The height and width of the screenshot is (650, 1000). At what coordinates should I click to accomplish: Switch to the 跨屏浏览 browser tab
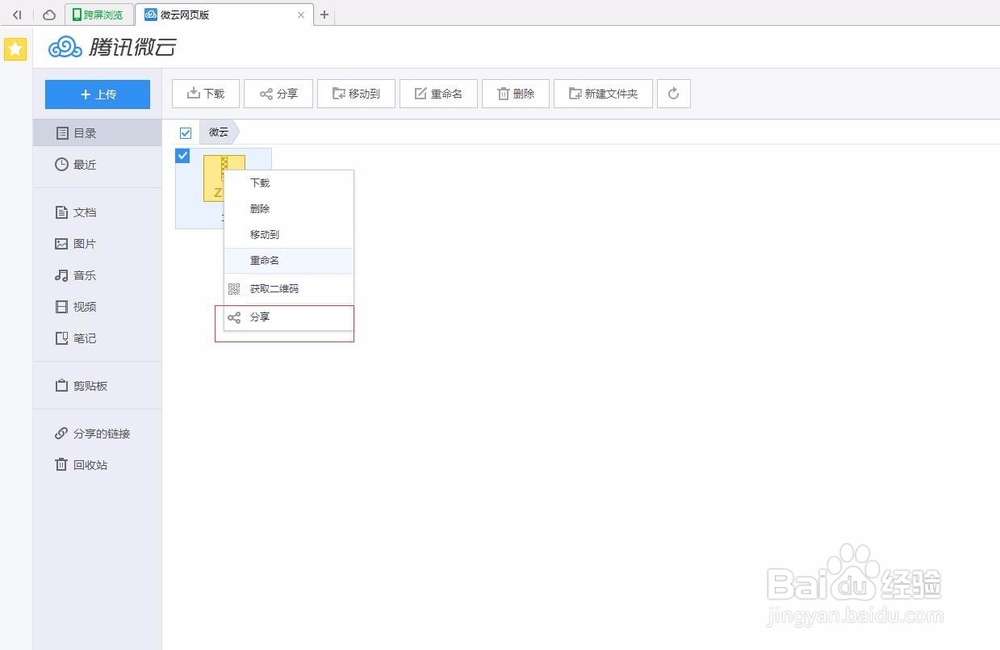point(99,15)
